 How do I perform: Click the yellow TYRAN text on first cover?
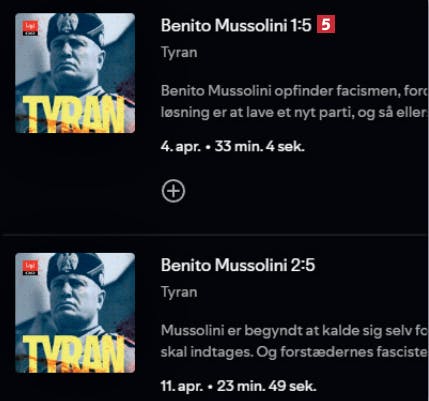pos(74,113)
